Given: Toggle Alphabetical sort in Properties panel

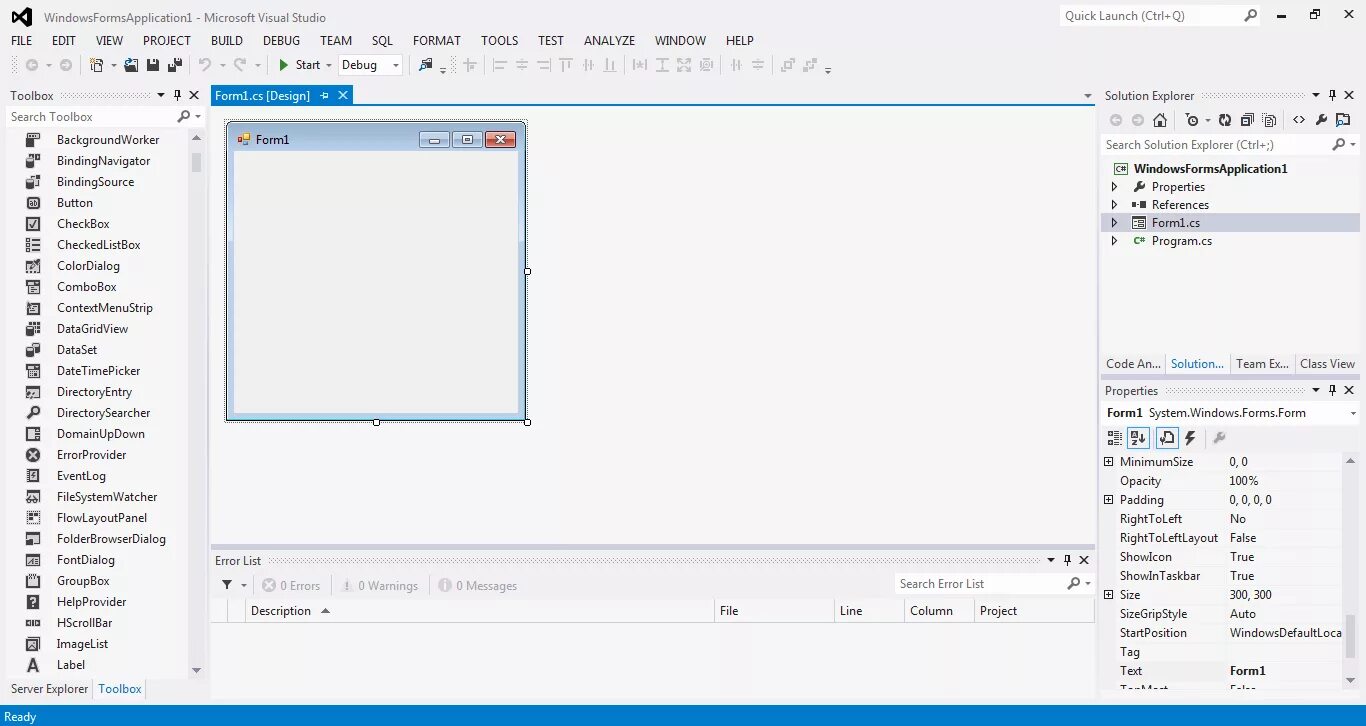Looking at the screenshot, I should [x=1138, y=438].
